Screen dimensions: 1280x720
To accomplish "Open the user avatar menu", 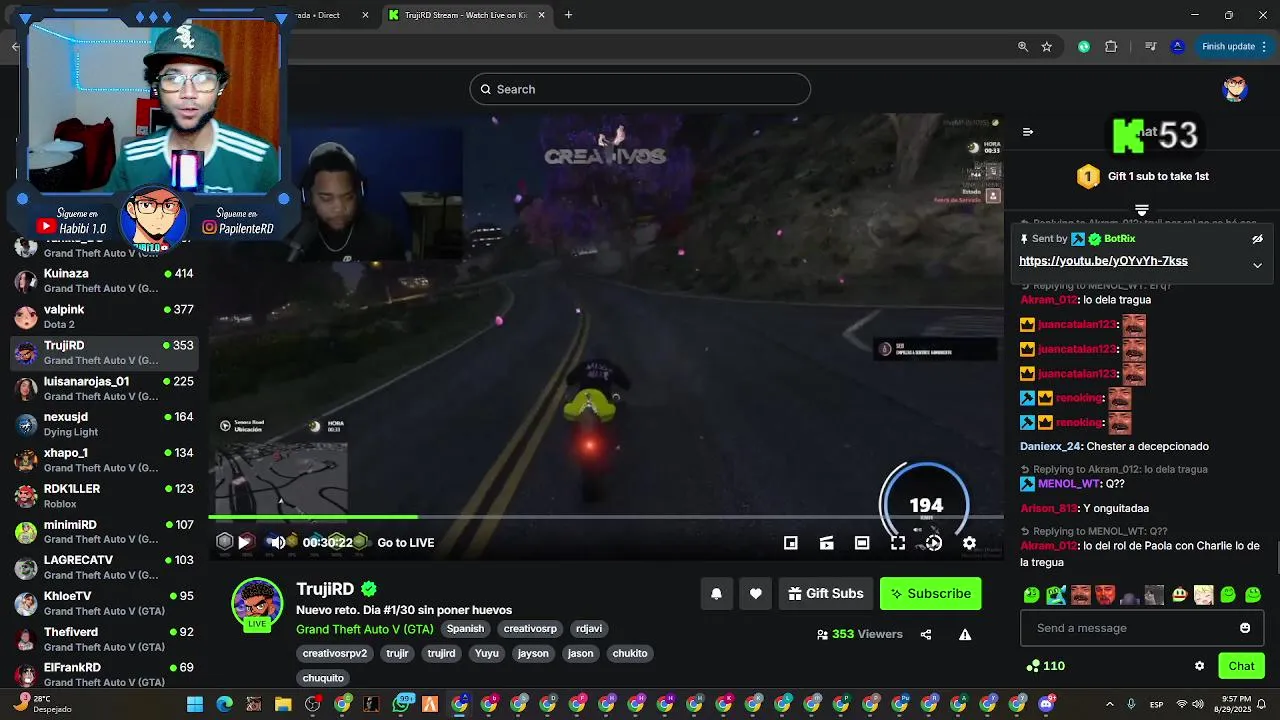I will (x=1236, y=89).
